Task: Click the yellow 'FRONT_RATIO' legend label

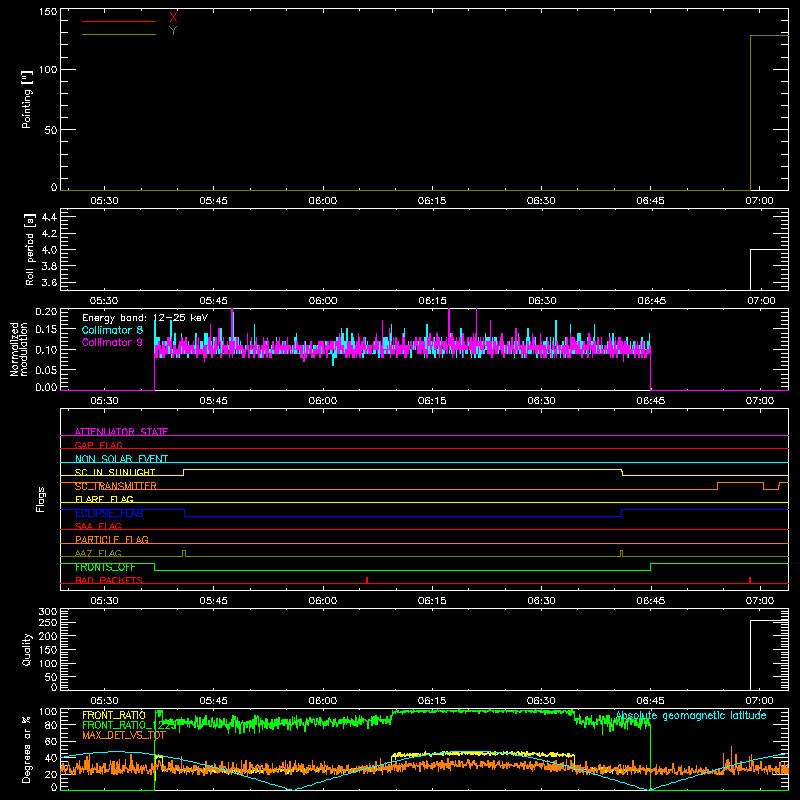Action: pos(114,715)
